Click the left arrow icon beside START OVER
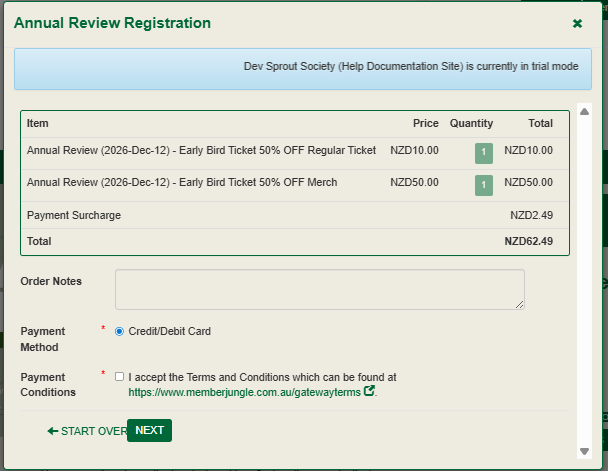This screenshot has width=608, height=471. point(52,431)
